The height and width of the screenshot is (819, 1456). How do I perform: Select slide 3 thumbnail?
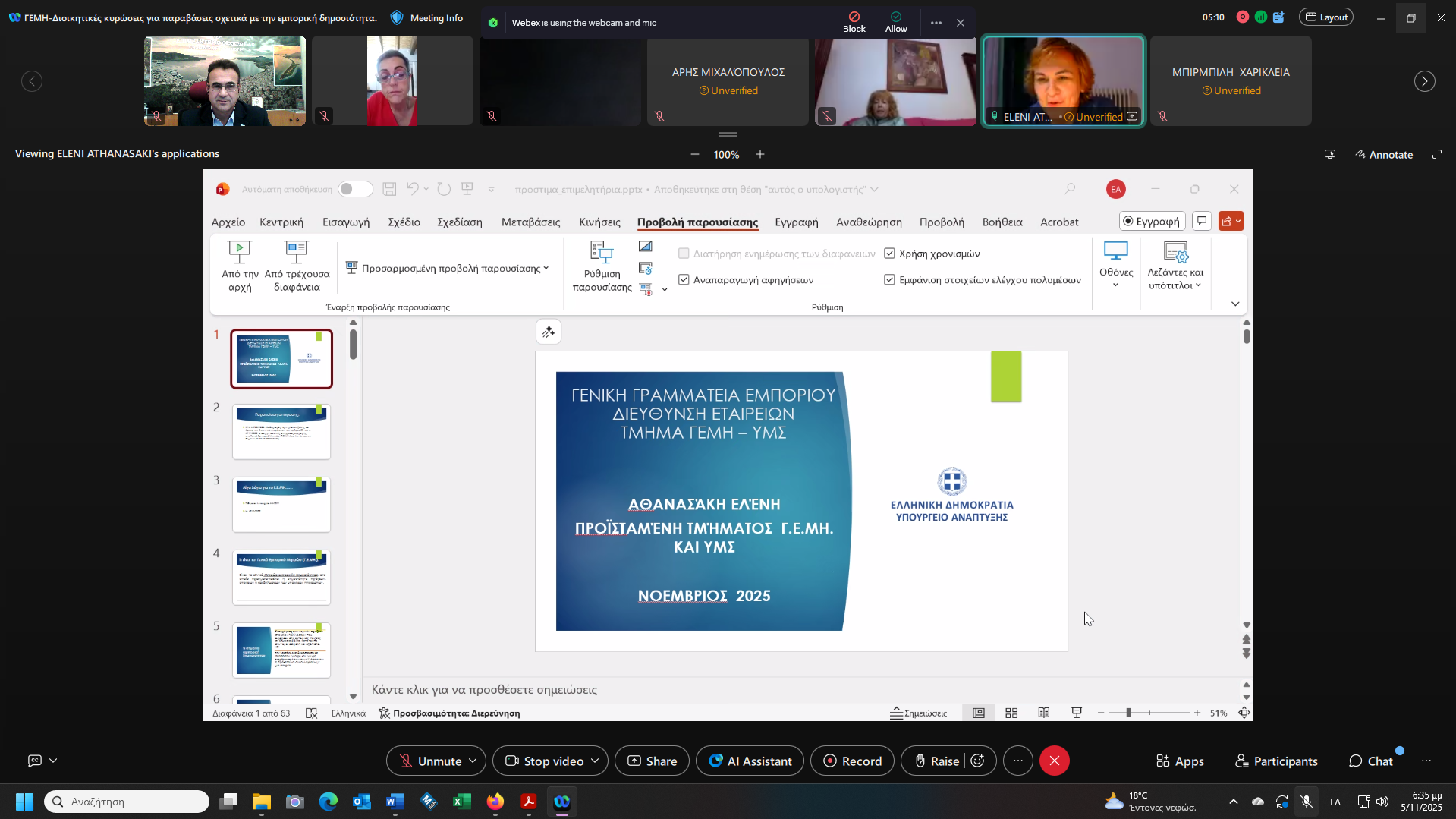click(281, 504)
